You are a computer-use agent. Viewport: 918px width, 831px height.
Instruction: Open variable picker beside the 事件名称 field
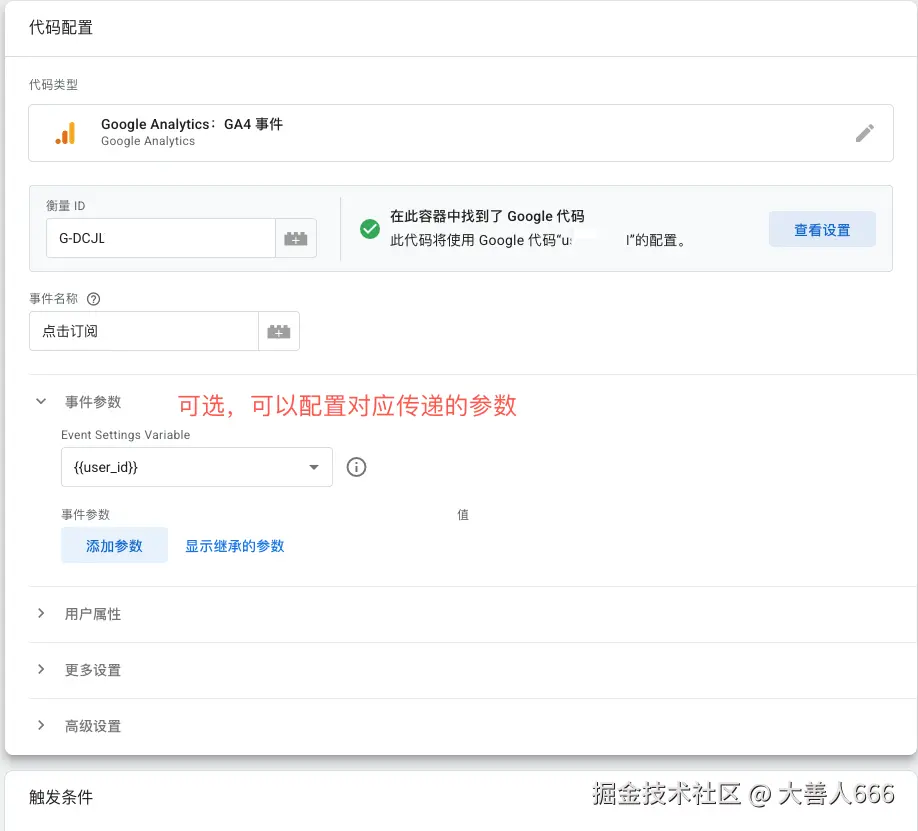point(279,331)
